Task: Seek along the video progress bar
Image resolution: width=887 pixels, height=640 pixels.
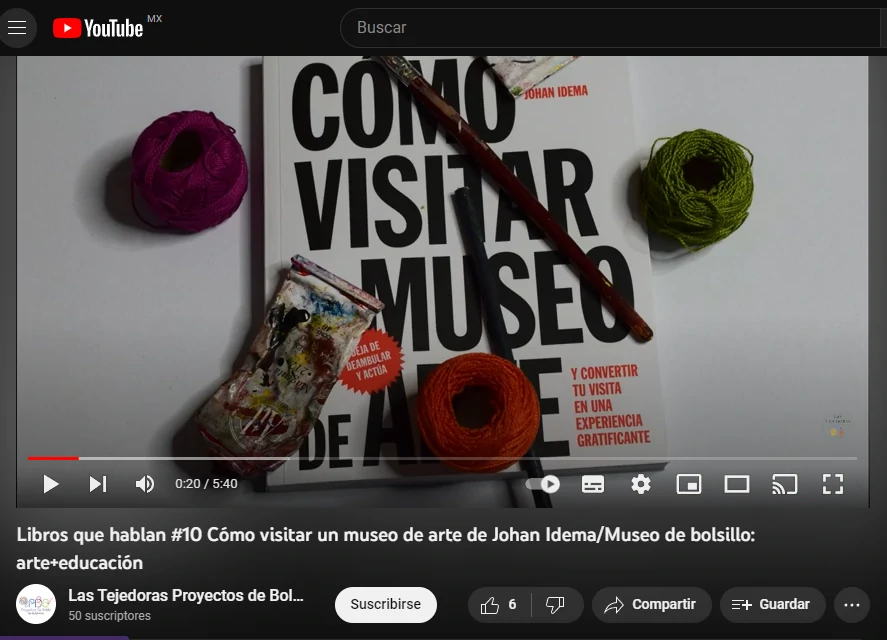Action: tap(442, 458)
